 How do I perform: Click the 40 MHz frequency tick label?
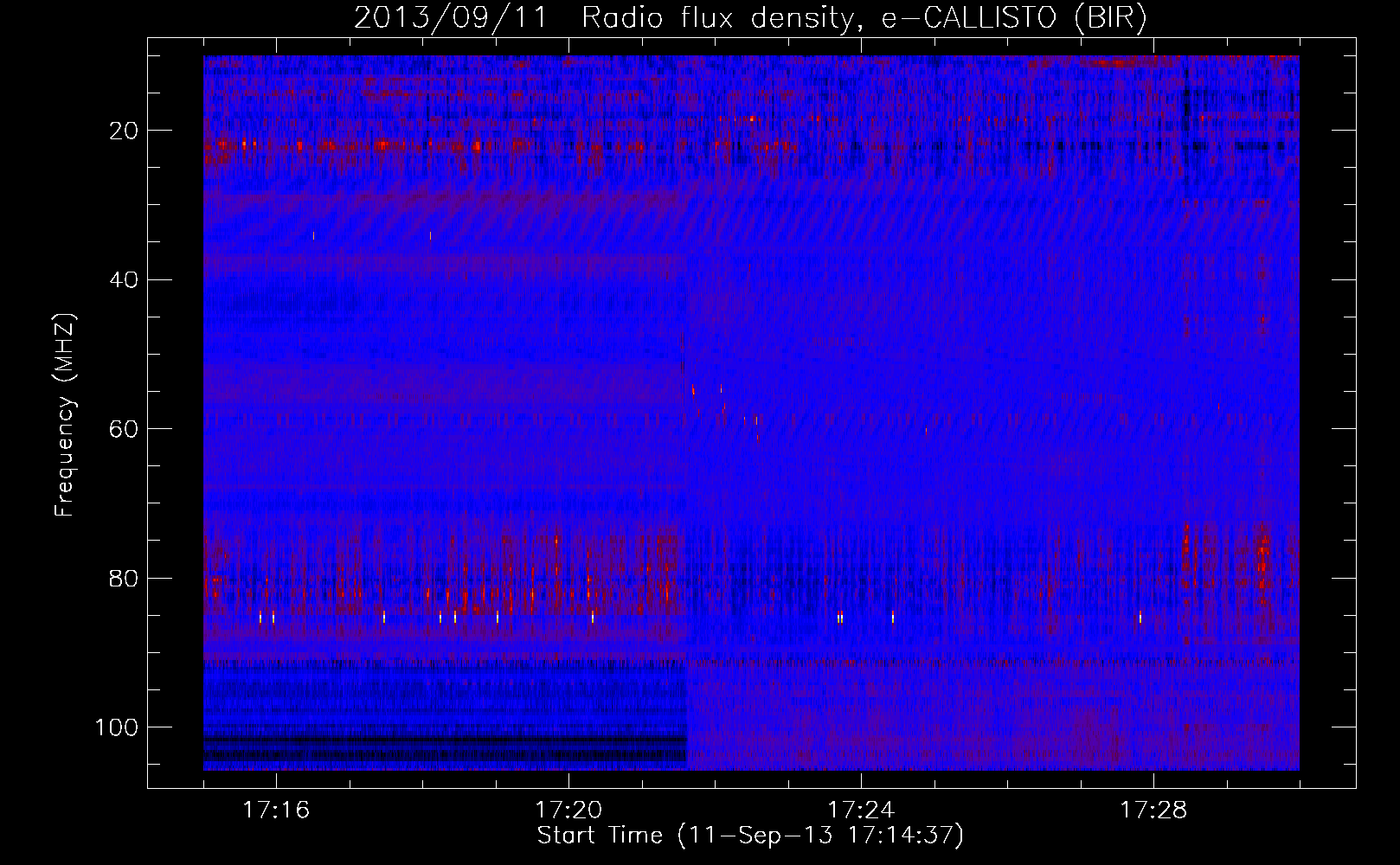pos(123,280)
